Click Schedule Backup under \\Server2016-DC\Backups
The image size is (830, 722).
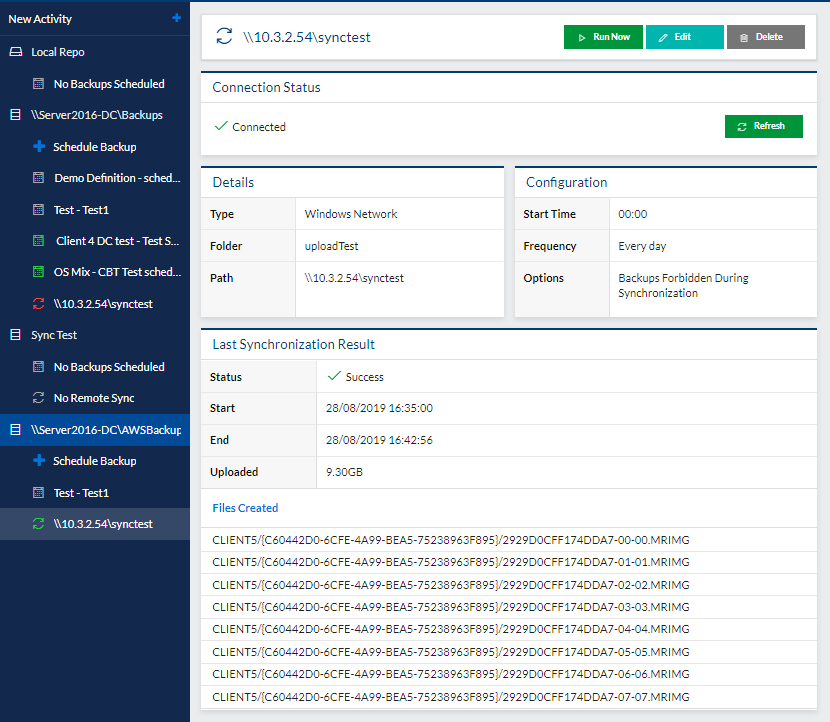[x=95, y=147]
